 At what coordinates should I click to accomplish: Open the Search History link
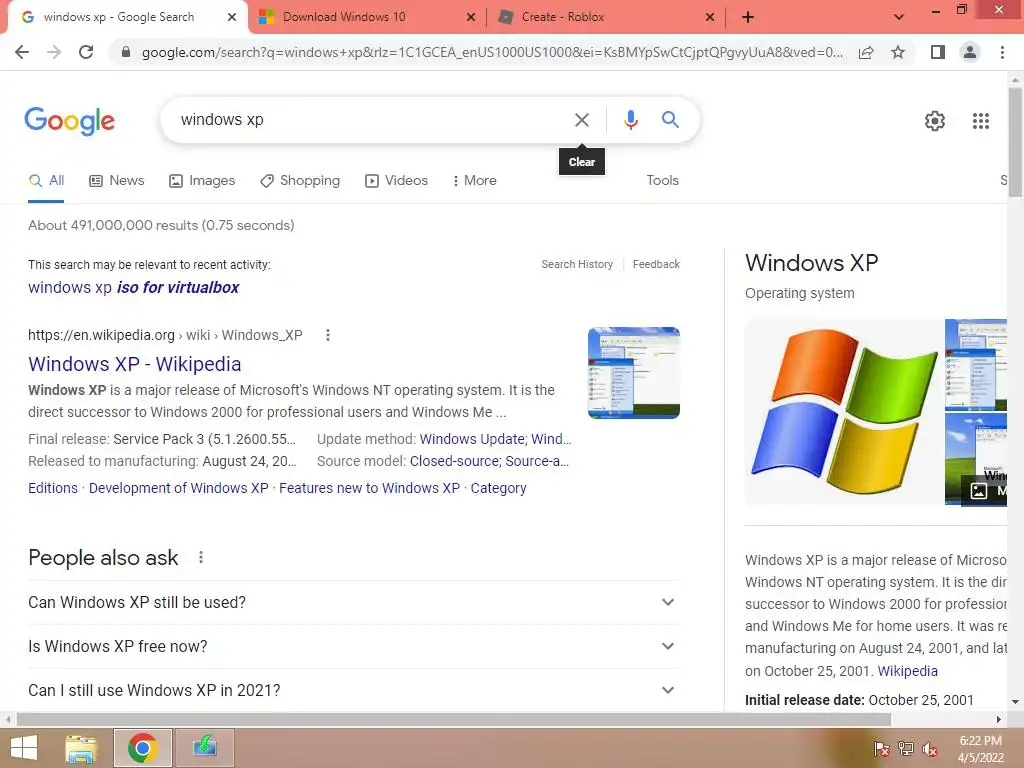tap(577, 264)
